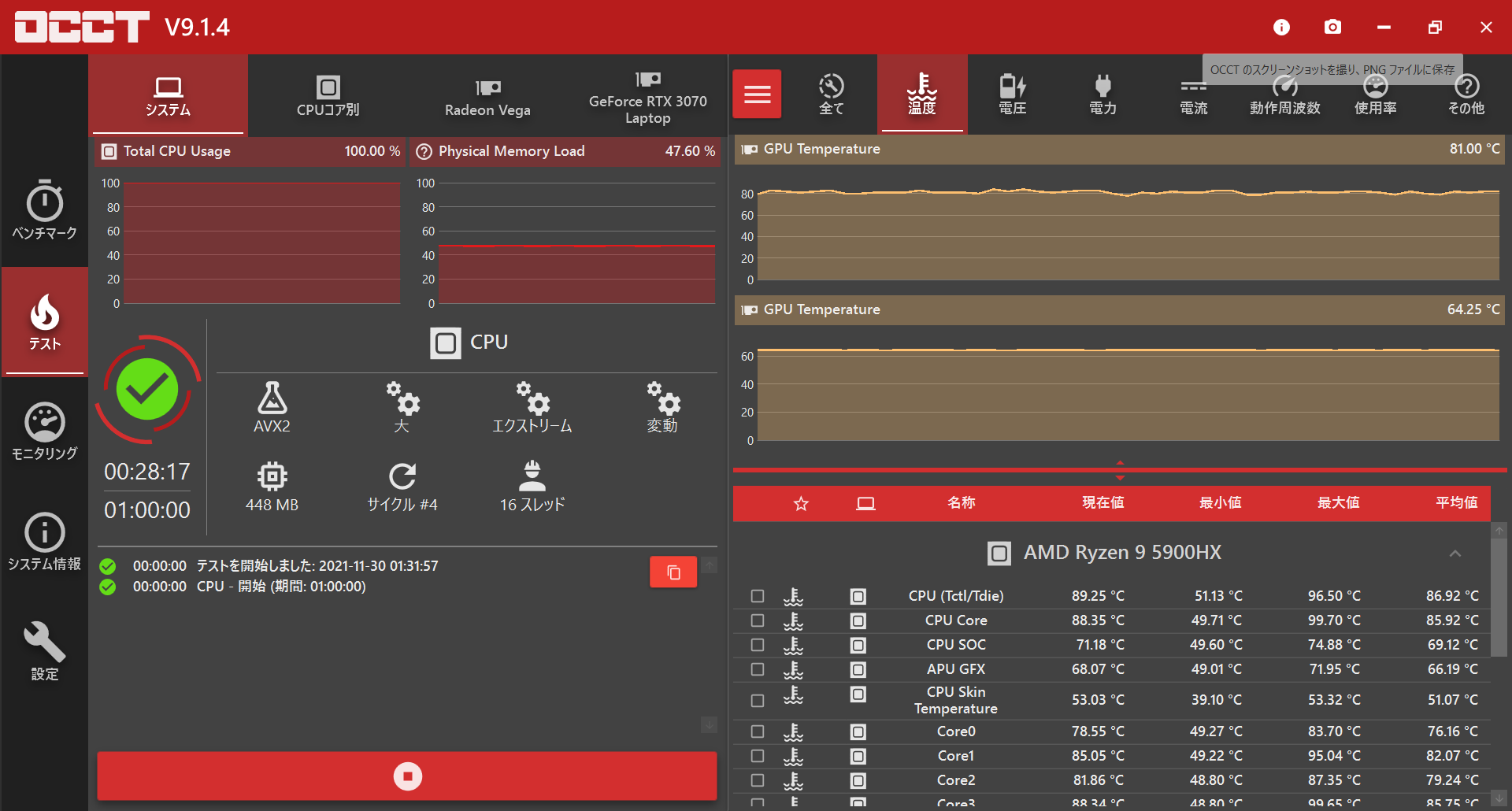Toggle system-tab display for CPU Core
This screenshot has height=811, width=1512.
[x=858, y=620]
